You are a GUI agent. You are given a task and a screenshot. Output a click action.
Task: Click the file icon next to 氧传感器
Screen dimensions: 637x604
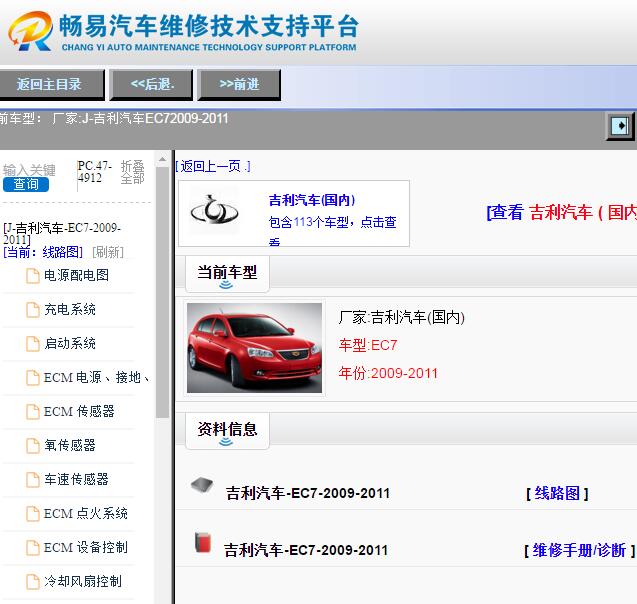[33, 446]
